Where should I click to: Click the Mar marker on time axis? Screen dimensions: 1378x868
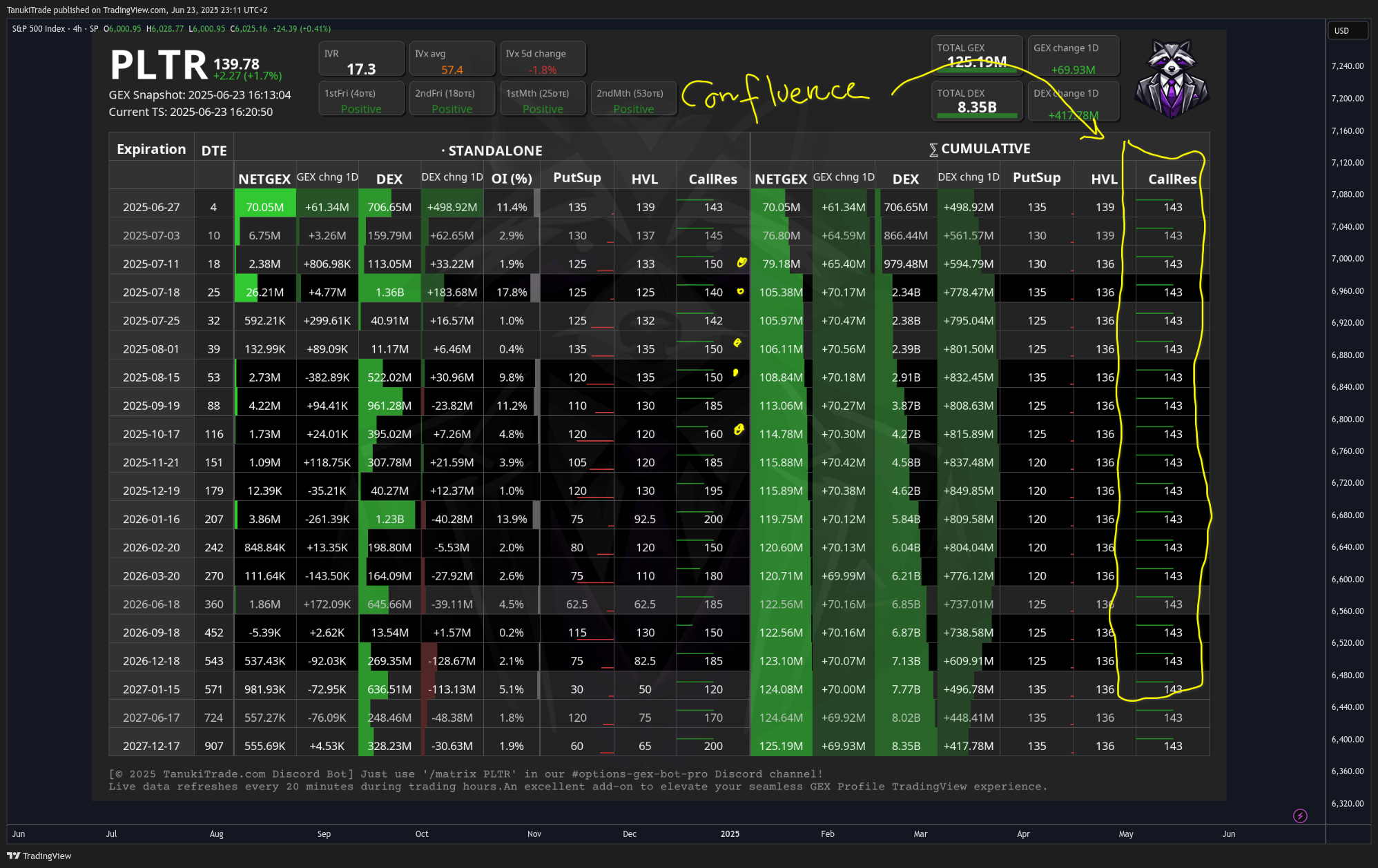[x=920, y=834]
